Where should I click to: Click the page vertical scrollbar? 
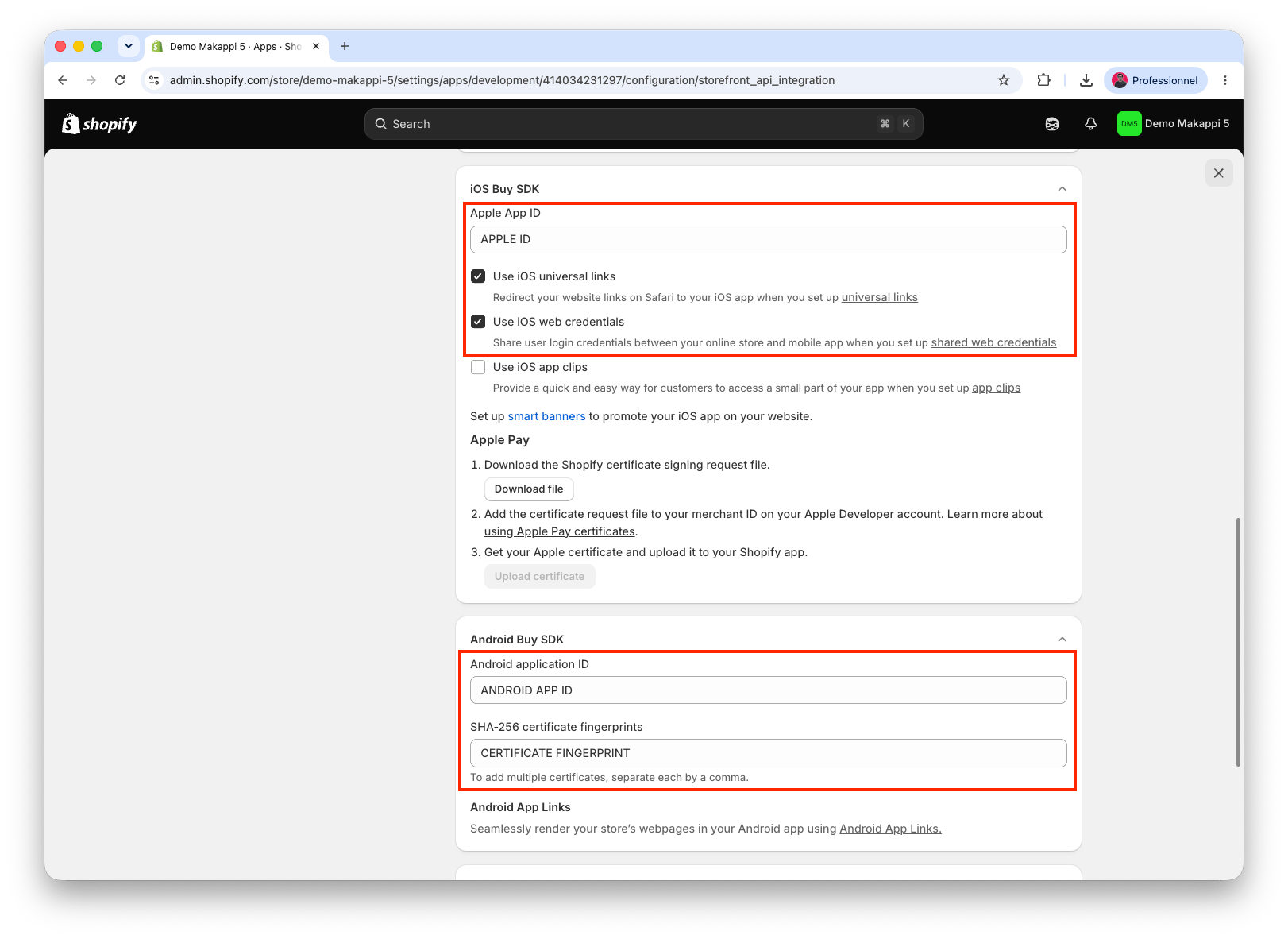1238,642
